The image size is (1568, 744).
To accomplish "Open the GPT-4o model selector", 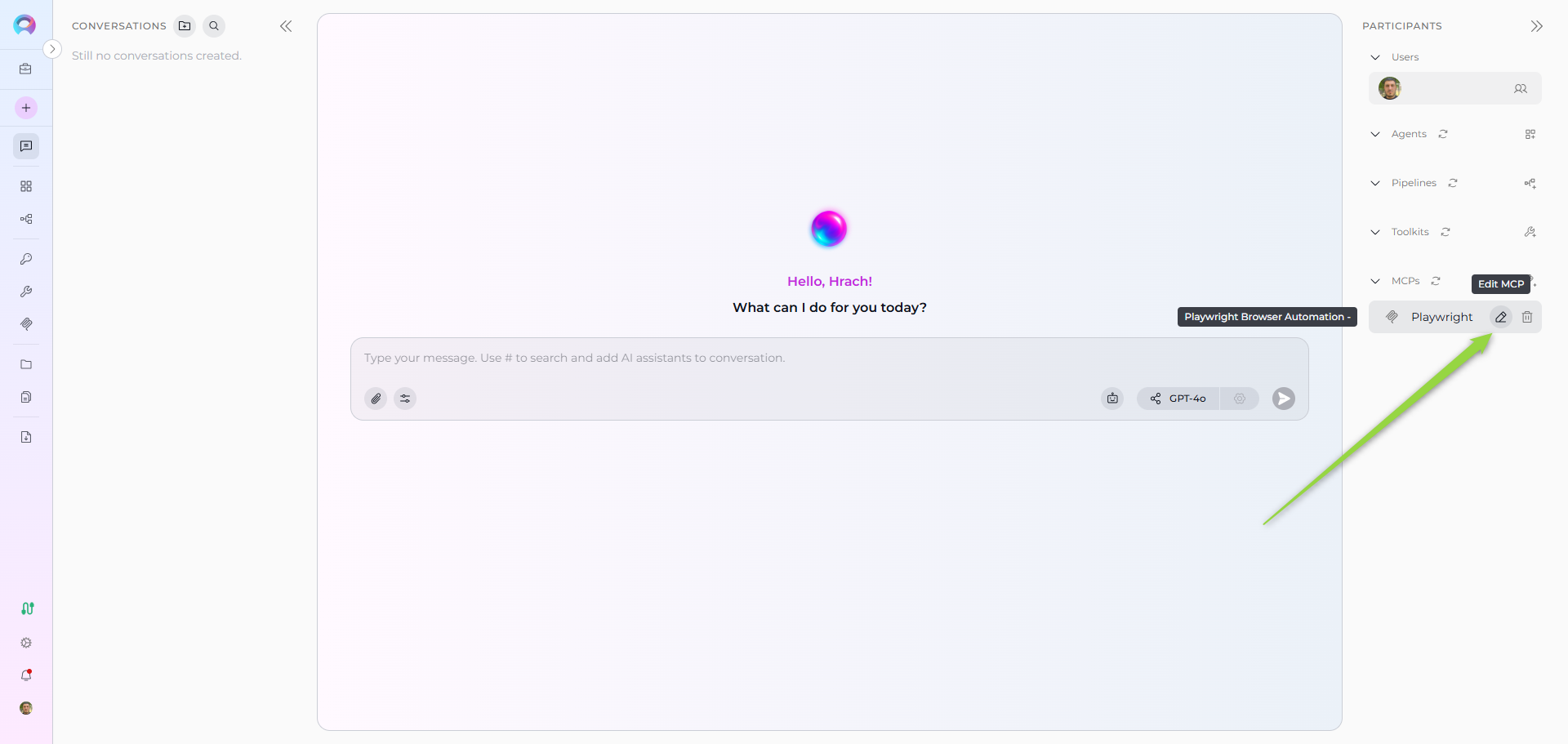I will tap(1178, 399).
